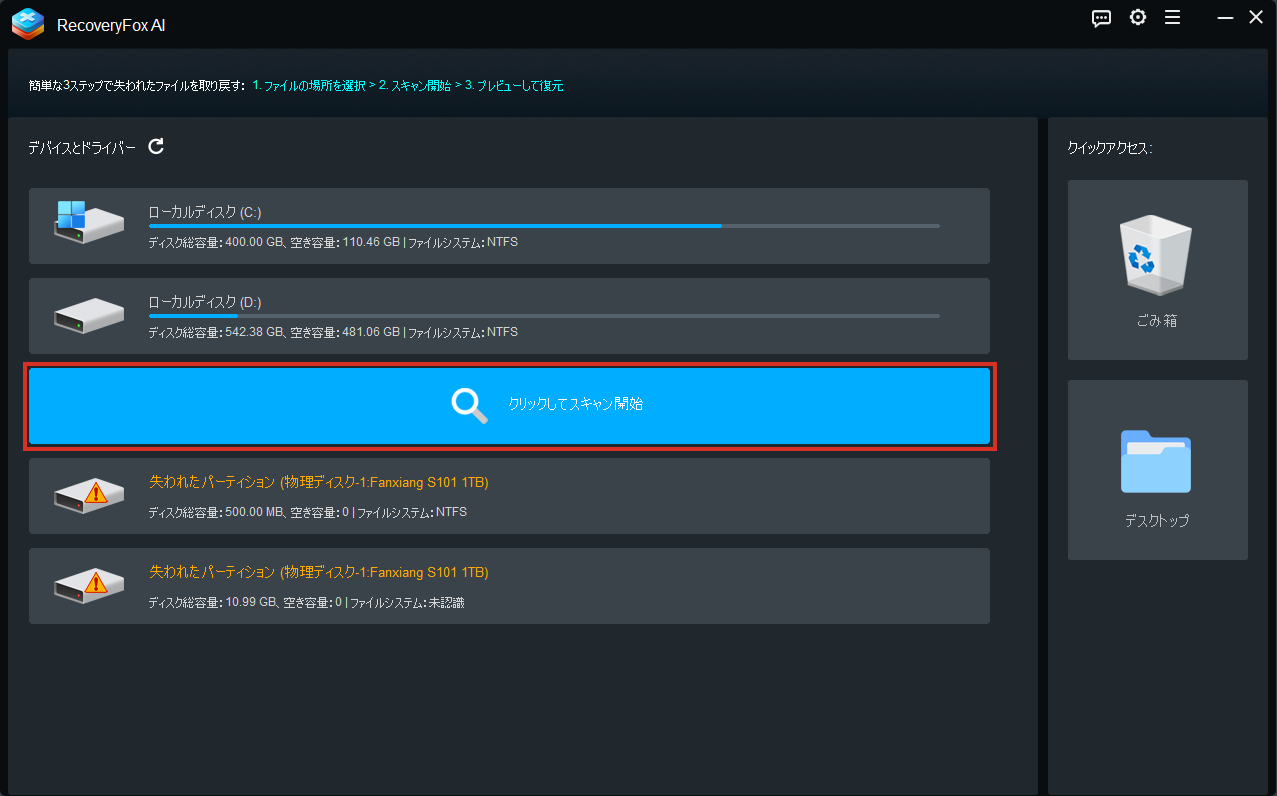Click the C: drive usage bar
This screenshot has width=1277, height=796.
[x=544, y=226]
